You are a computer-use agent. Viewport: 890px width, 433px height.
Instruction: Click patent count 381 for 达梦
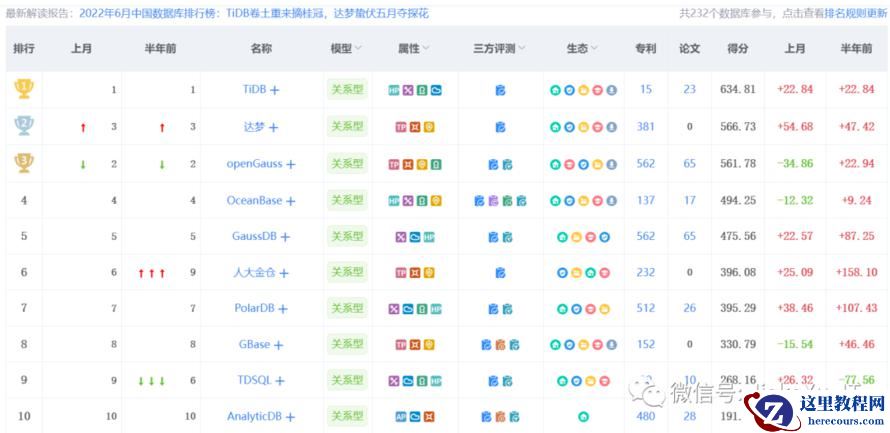coord(646,127)
